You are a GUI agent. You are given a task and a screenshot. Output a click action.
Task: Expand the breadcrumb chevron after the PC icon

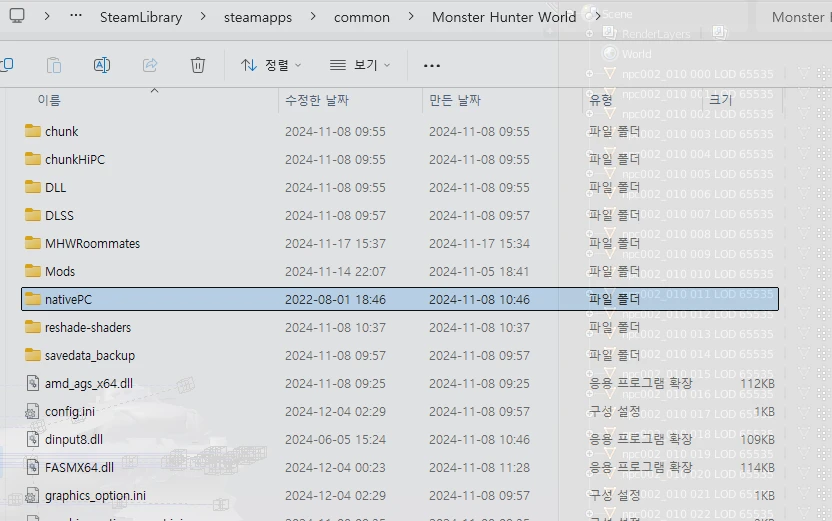tap(47, 16)
